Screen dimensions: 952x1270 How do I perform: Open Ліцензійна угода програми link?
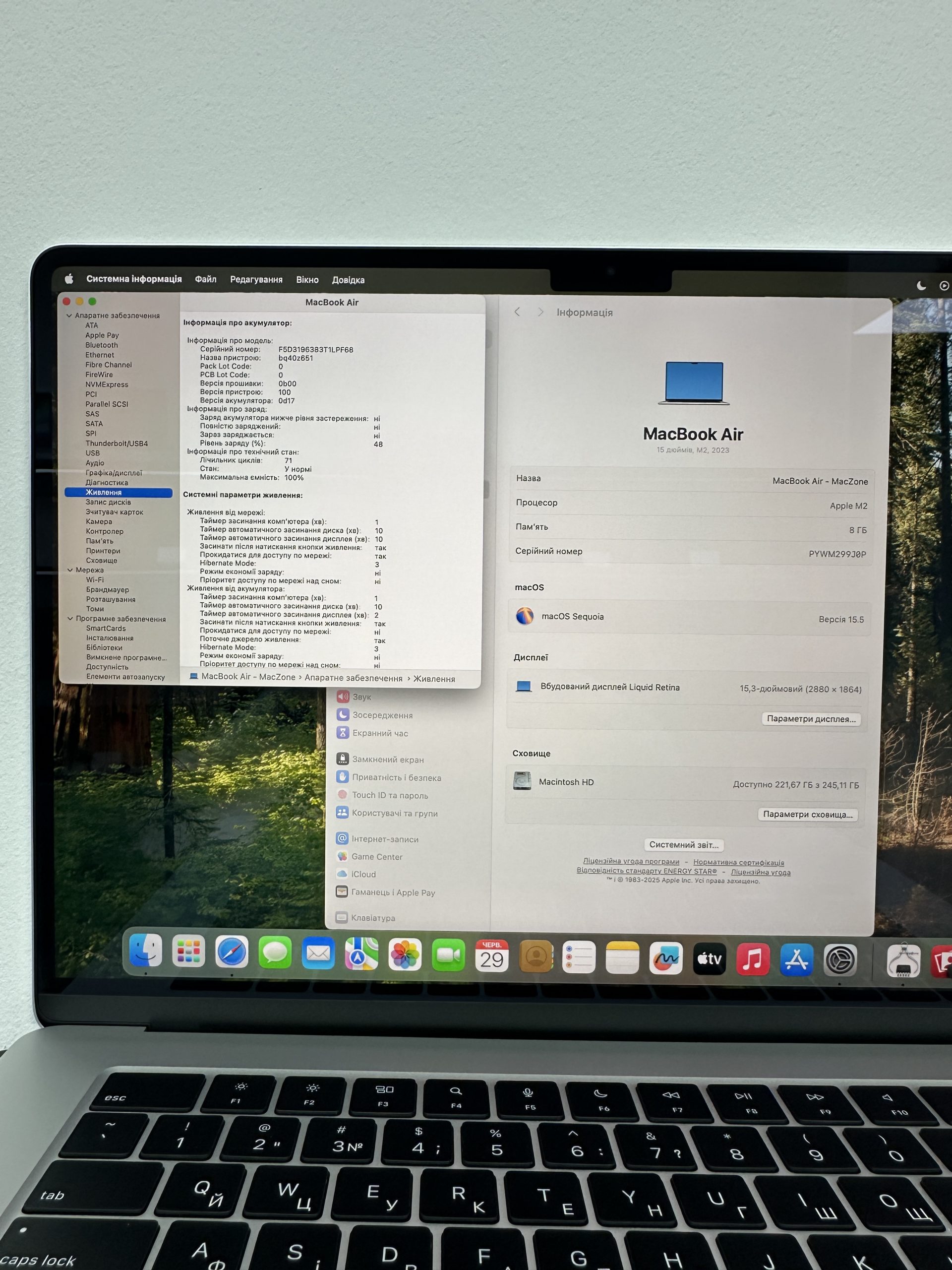[631, 861]
